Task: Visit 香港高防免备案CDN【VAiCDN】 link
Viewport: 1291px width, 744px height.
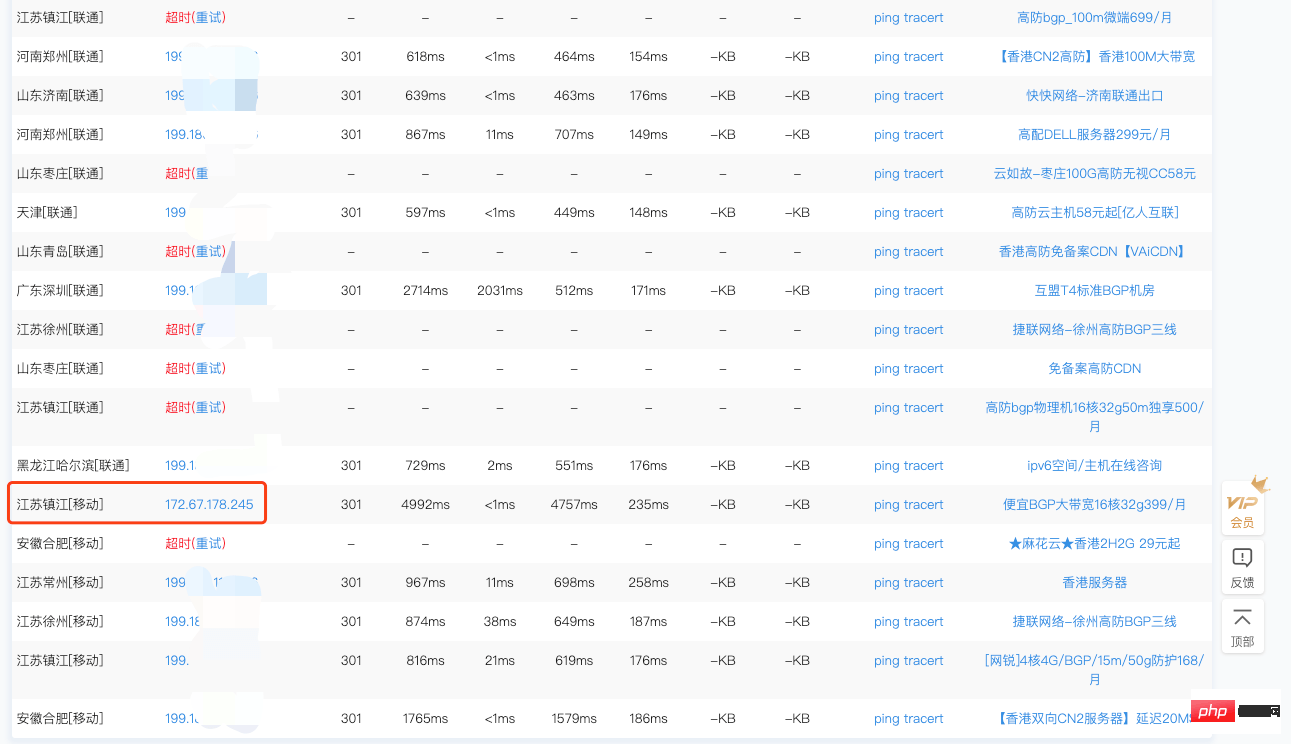Action: point(1094,252)
